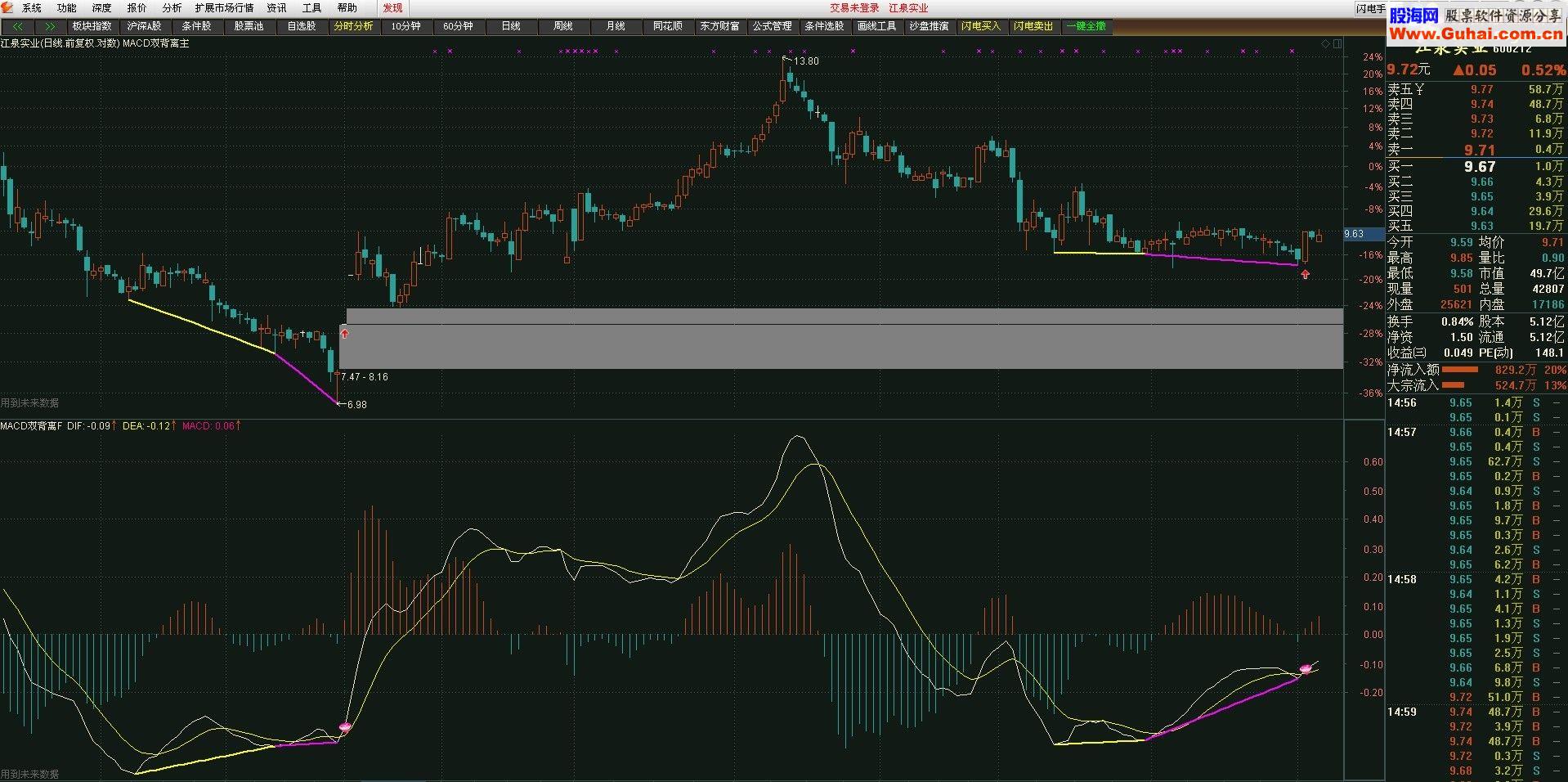Click the chart title 江泉实业(日线.前复权.对数)
The width and height of the screenshot is (1568, 782).
coord(60,43)
